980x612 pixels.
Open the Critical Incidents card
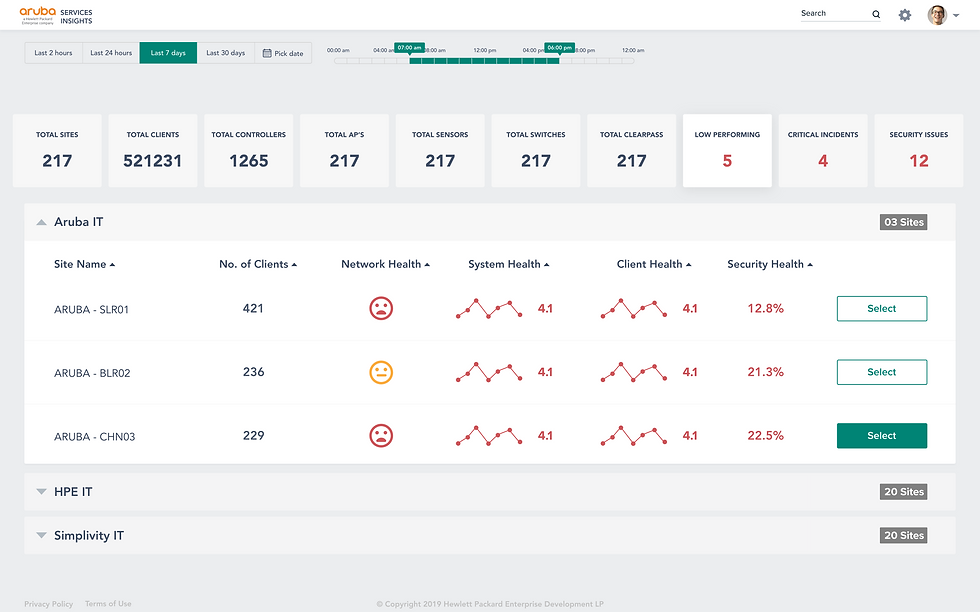822,150
